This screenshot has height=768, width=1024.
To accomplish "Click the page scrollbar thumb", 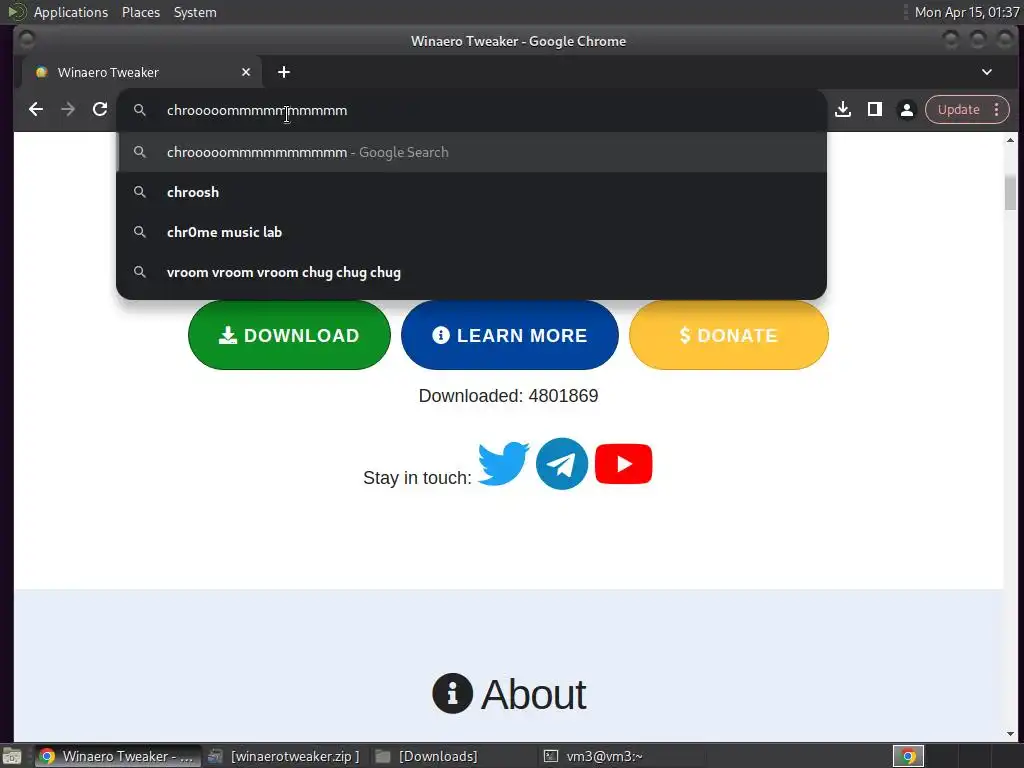I will [x=1010, y=193].
